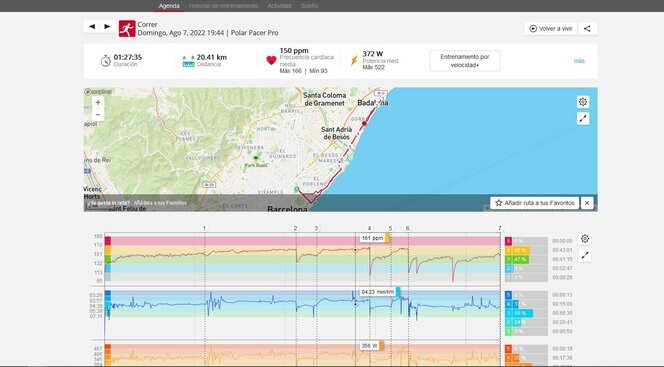
Task: Open graph settings gear icon
Action: point(585,239)
